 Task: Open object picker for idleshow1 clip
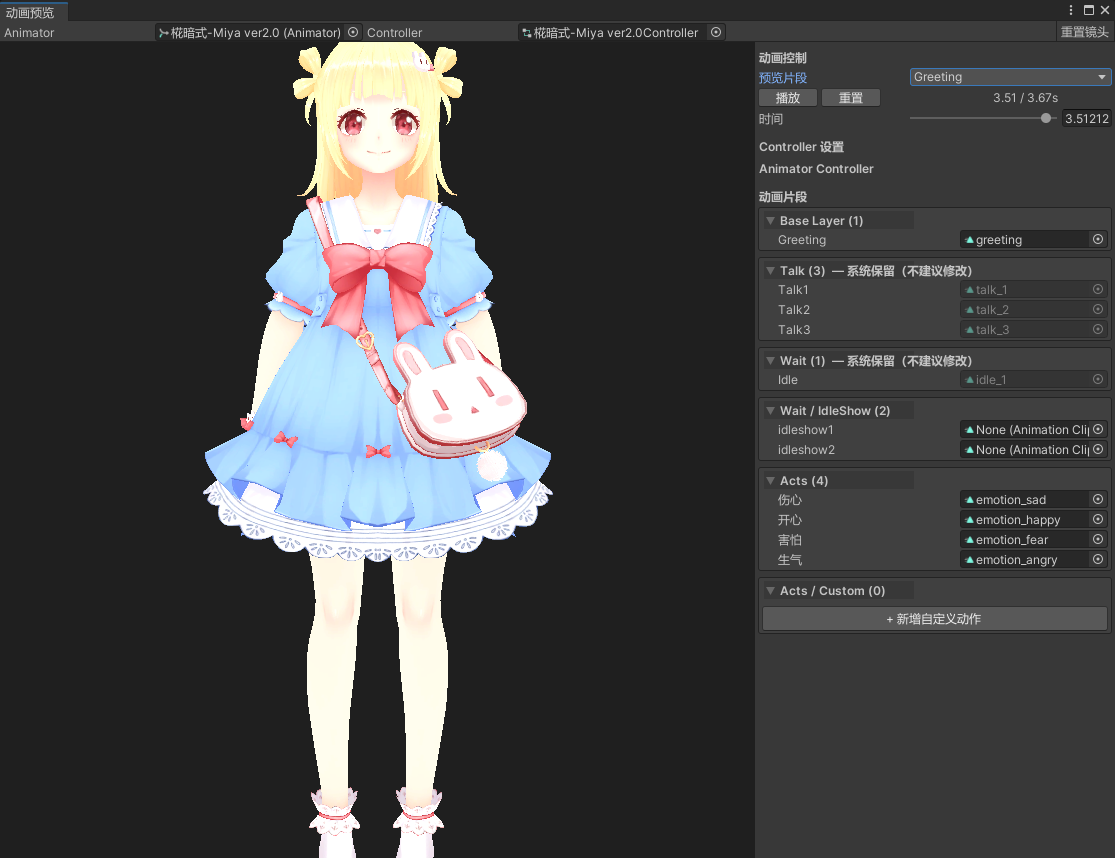point(1098,430)
